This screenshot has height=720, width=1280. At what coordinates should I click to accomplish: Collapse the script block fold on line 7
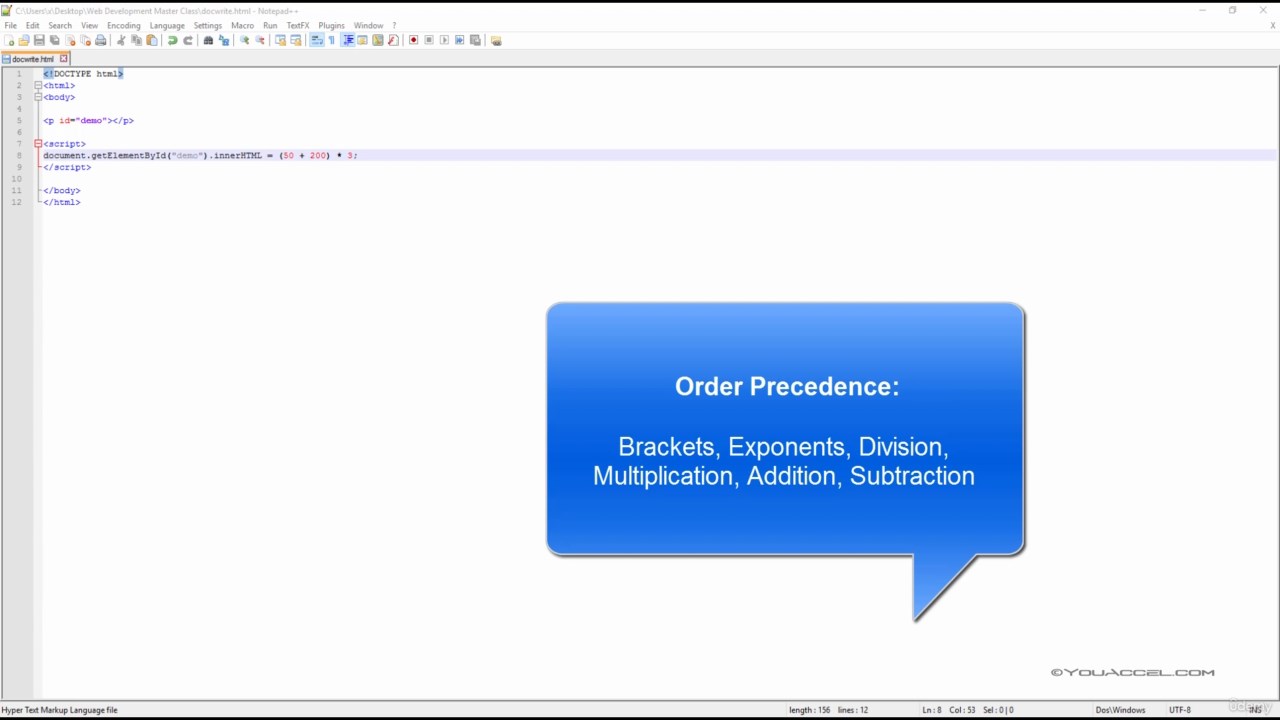[x=38, y=144]
